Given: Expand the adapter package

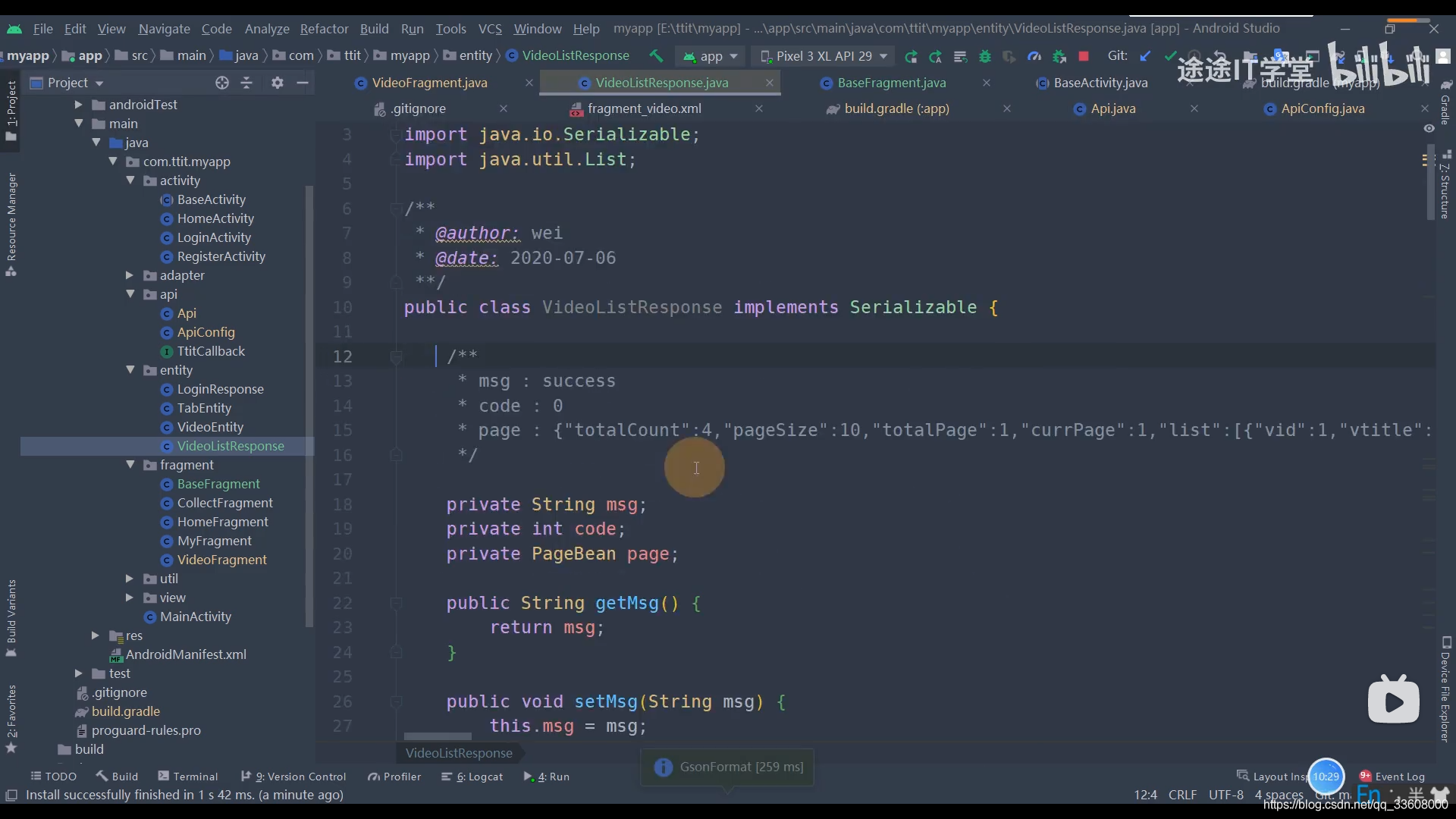Looking at the screenshot, I should coord(130,275).
